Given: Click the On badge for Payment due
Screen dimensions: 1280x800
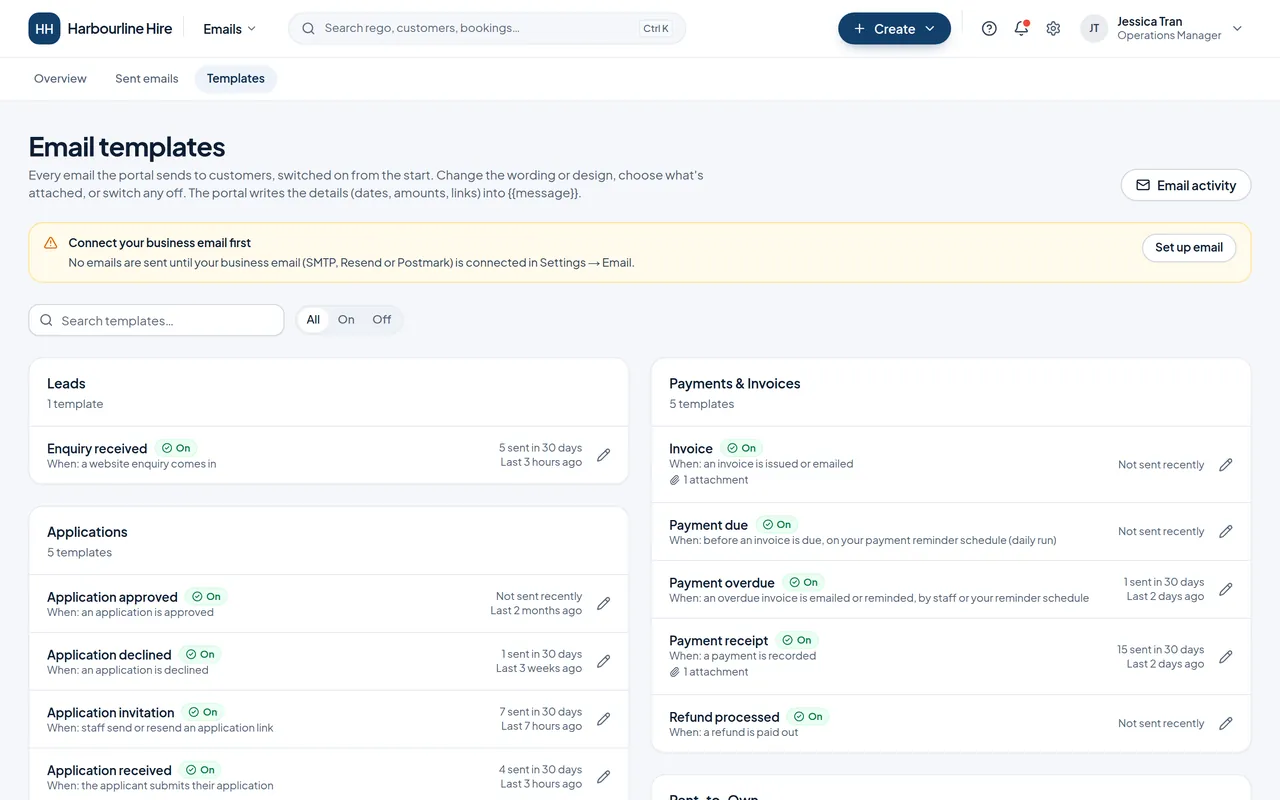Looking at the screenshot, I should pos(776,524).
